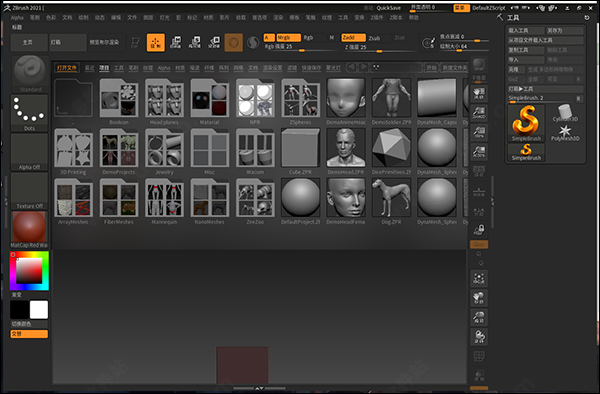600x394 pixels.
Task: Click the 灯箱 LightBox button
Action: tap(68, 42)
